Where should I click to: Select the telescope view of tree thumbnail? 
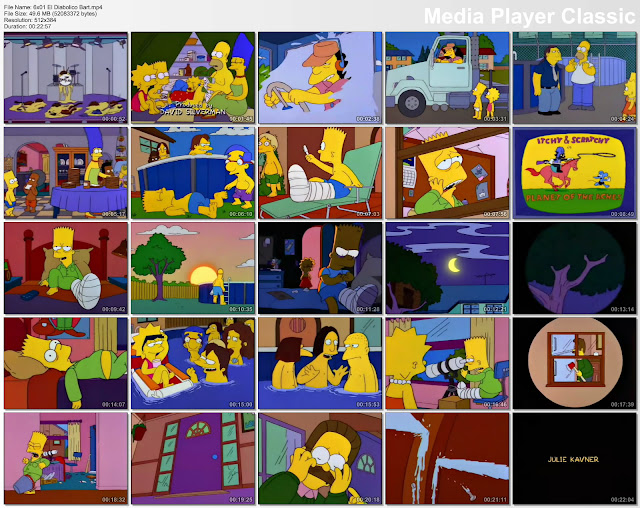pos(575,268)
